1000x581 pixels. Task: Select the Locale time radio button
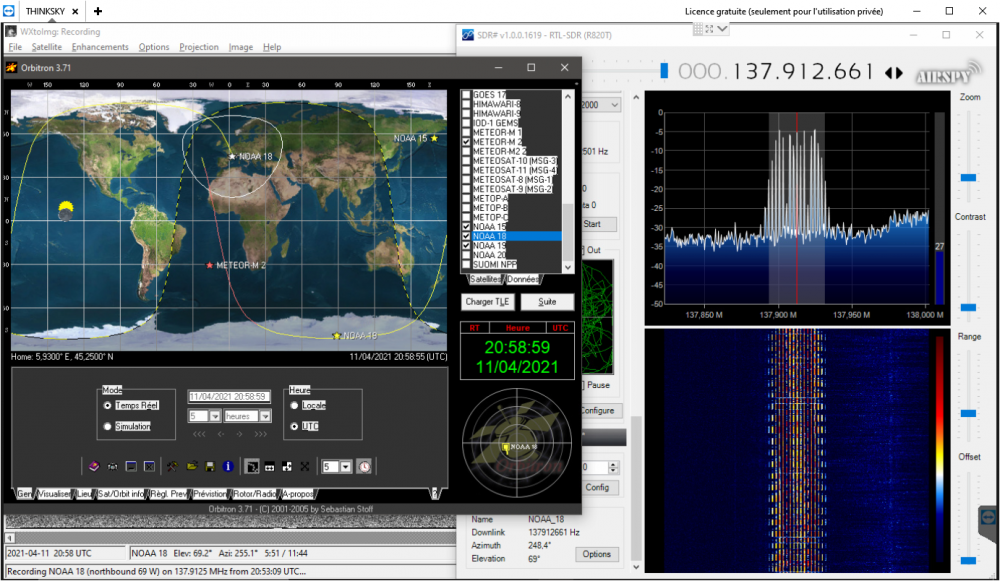(x=294, y=406)
